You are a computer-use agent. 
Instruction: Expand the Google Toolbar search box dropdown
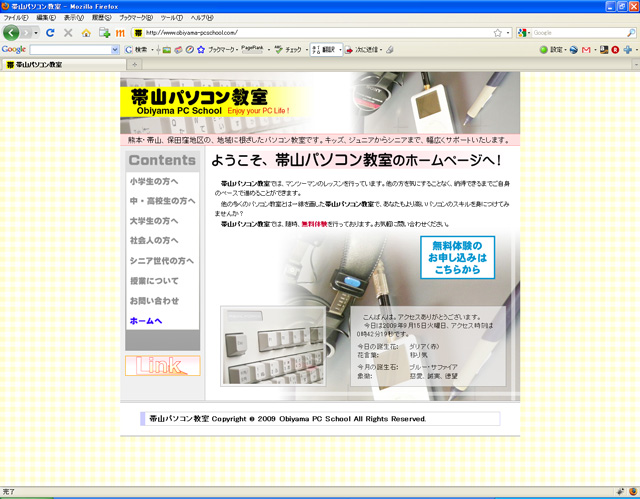115,49
